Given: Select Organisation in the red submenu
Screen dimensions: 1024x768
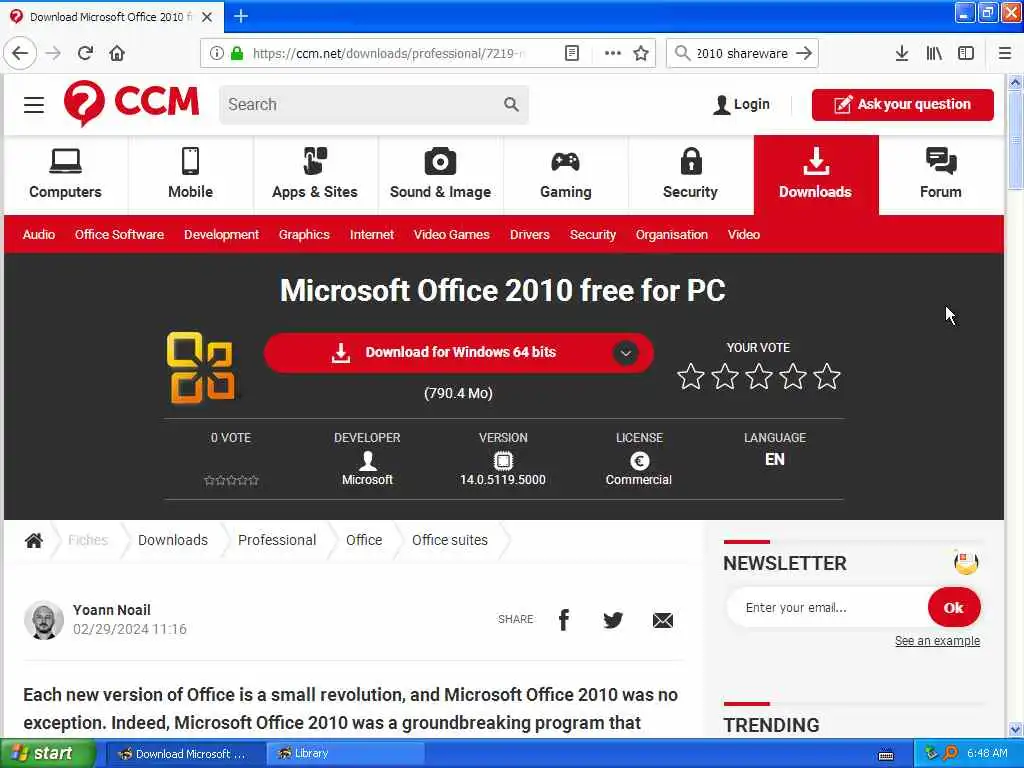Looking at the screenshot, I should click(671, 234).
